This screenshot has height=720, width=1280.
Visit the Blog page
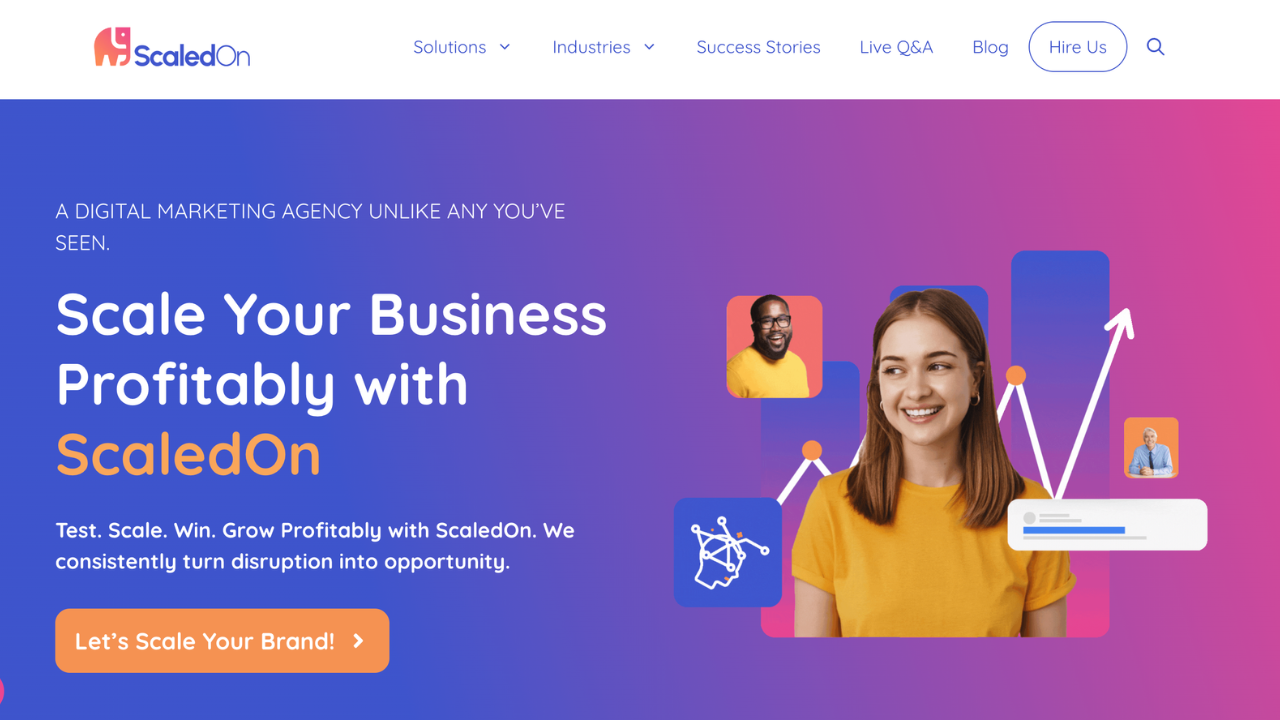pos(990,47)
